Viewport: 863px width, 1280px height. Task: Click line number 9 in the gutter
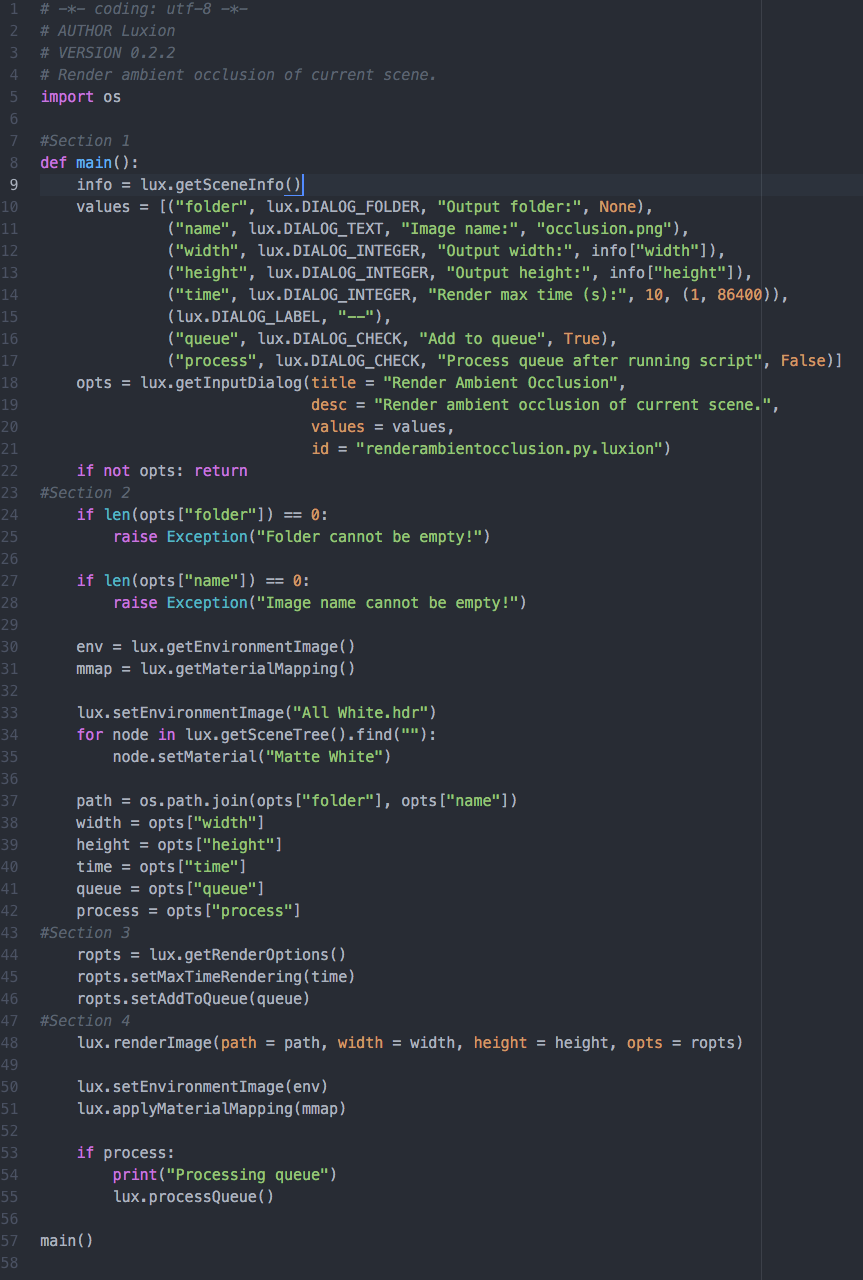(13, 184)
